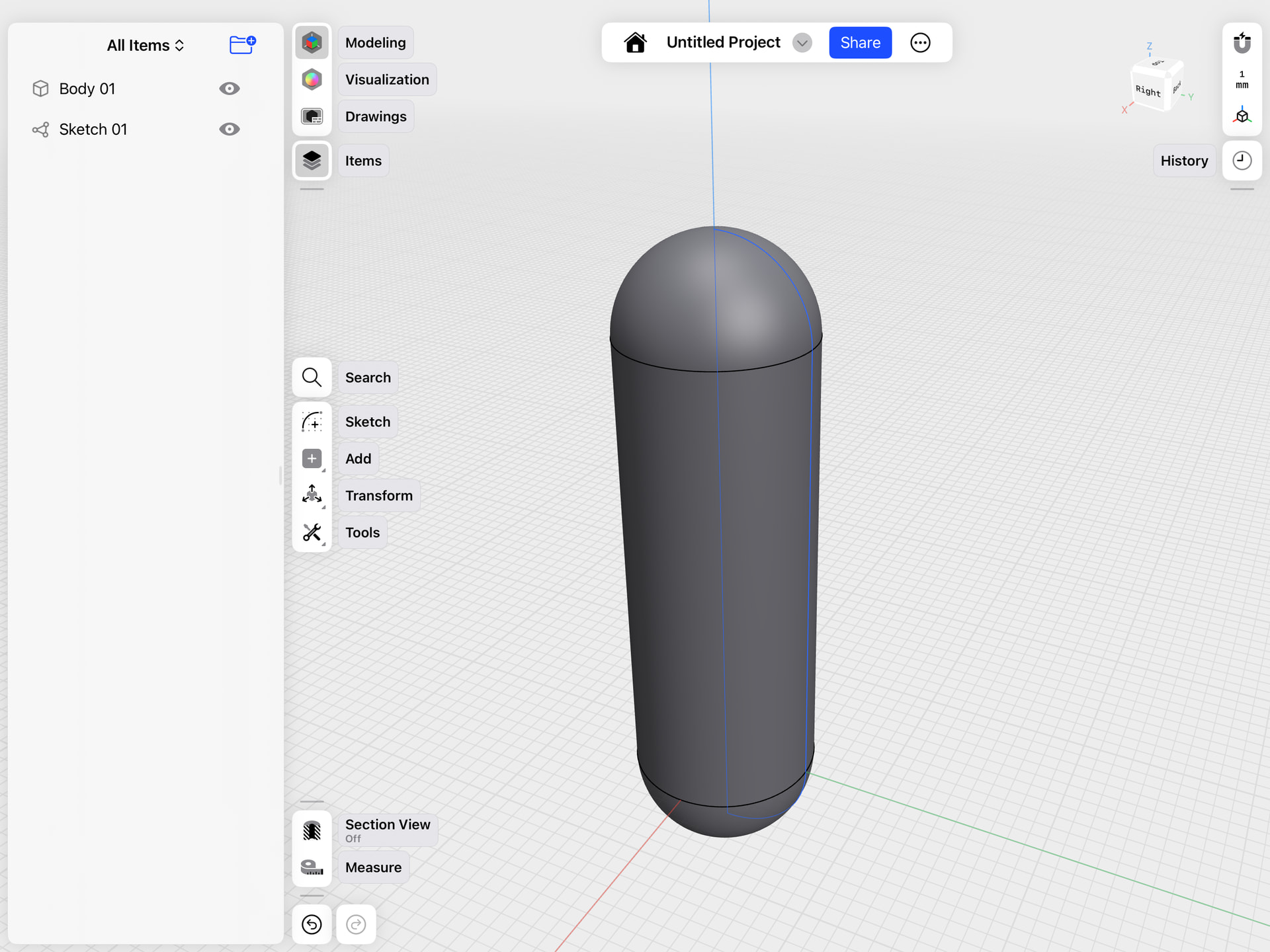
Task: Open the Sketch tool icon
Action: [x=312, y=422]
